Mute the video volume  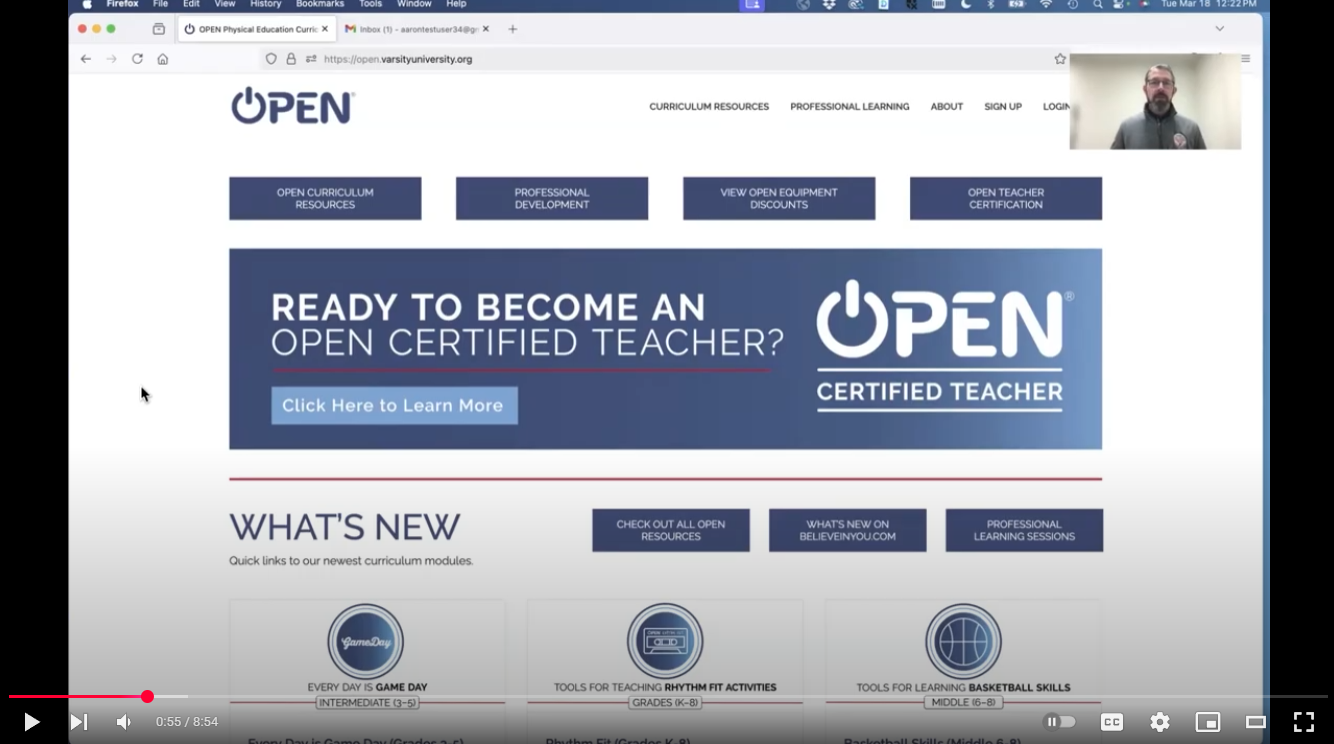[124, 722]
